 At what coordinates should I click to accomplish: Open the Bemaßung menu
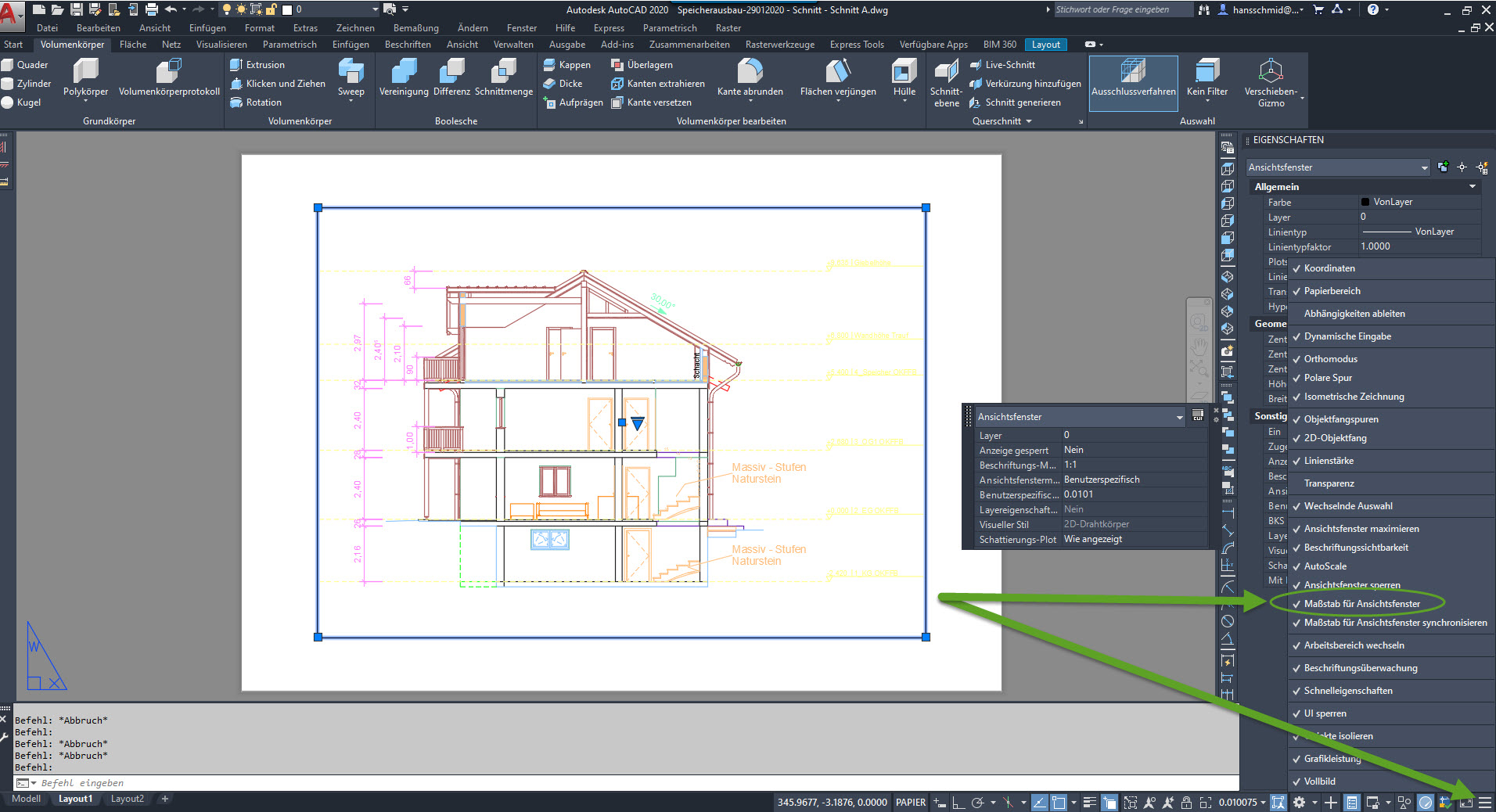pyautogui.click(x=416, y=28)
